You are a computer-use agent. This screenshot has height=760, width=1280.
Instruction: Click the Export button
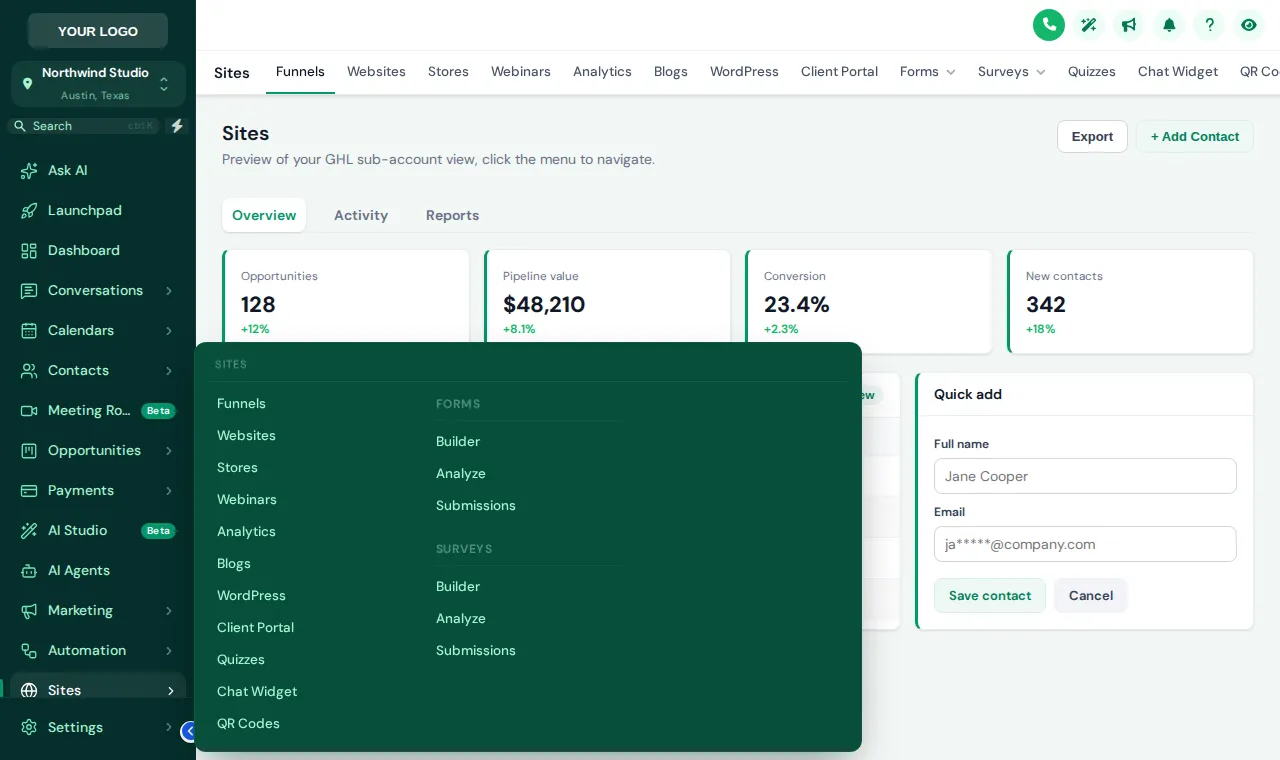pos(1092,137)
